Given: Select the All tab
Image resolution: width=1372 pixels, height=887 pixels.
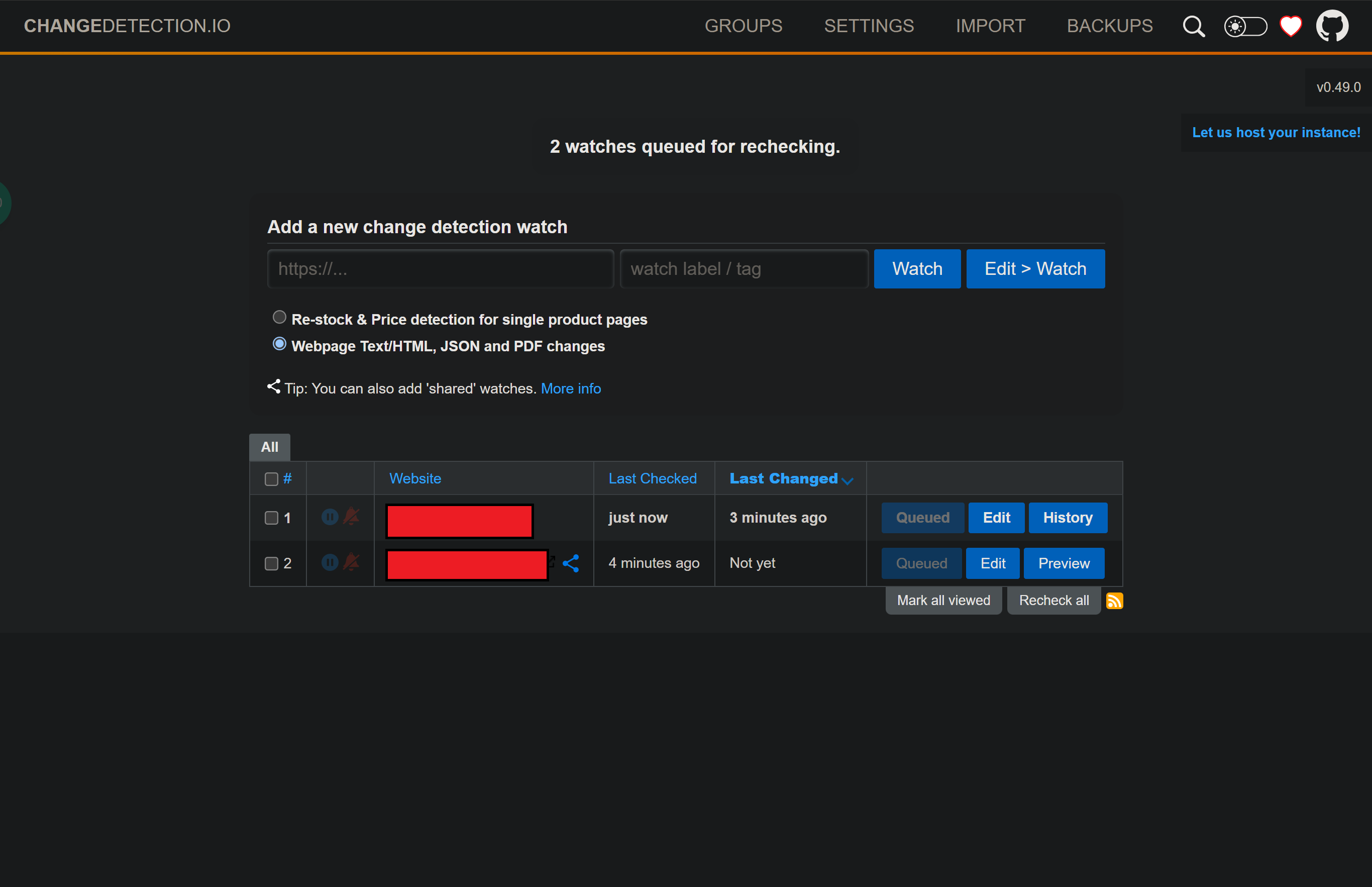Looking at the screenshot, I should 269,447.
